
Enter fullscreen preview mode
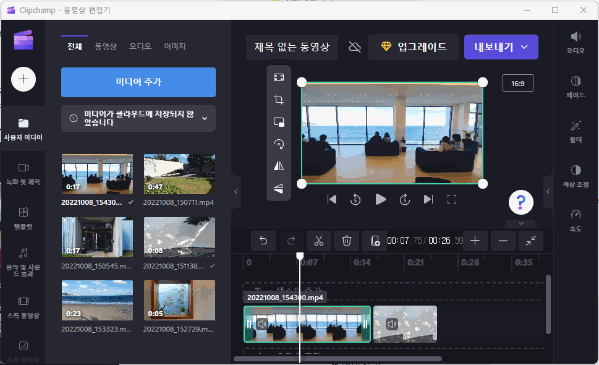(452, 200)
